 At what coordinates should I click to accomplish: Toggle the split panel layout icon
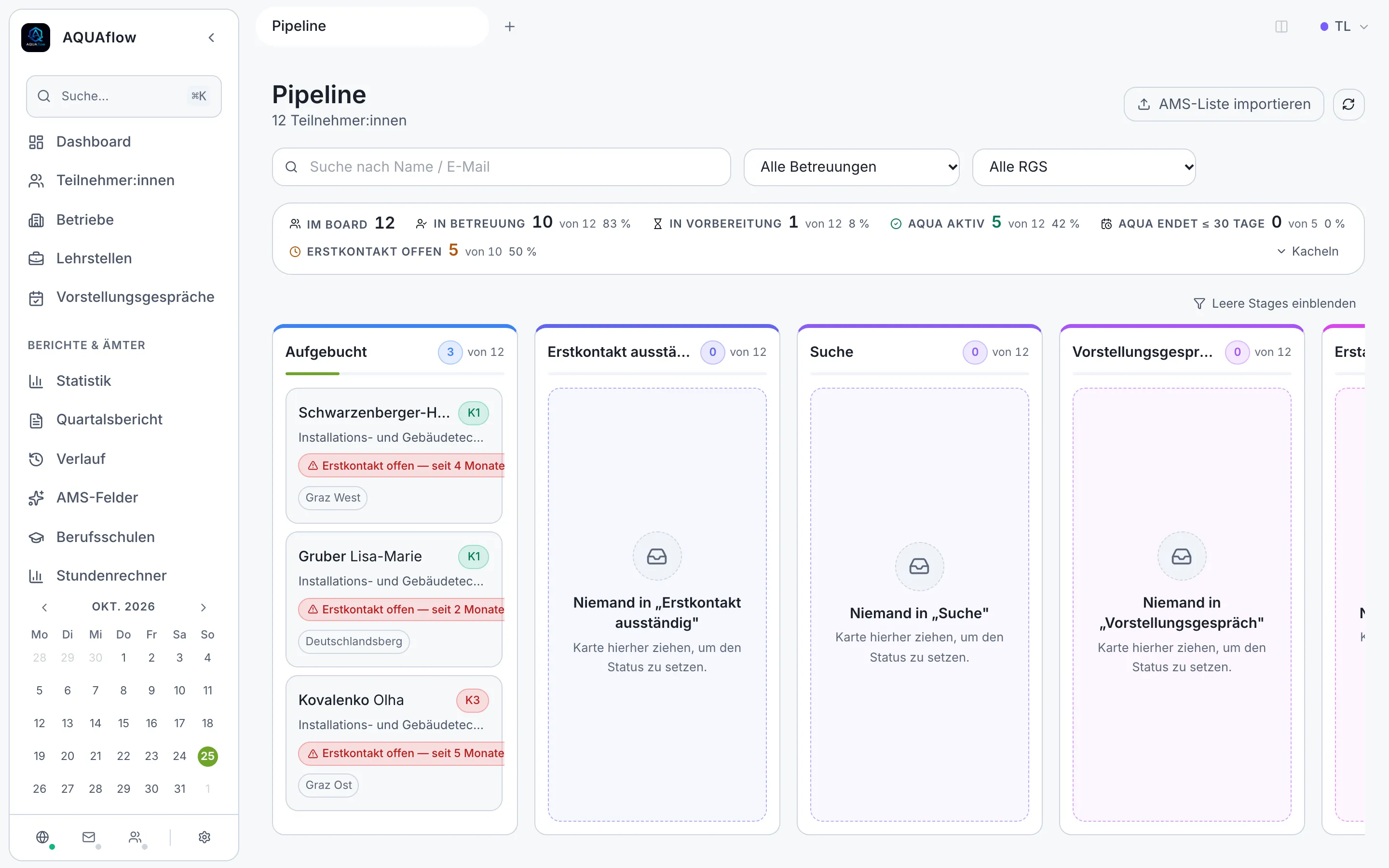point(1281,27)
